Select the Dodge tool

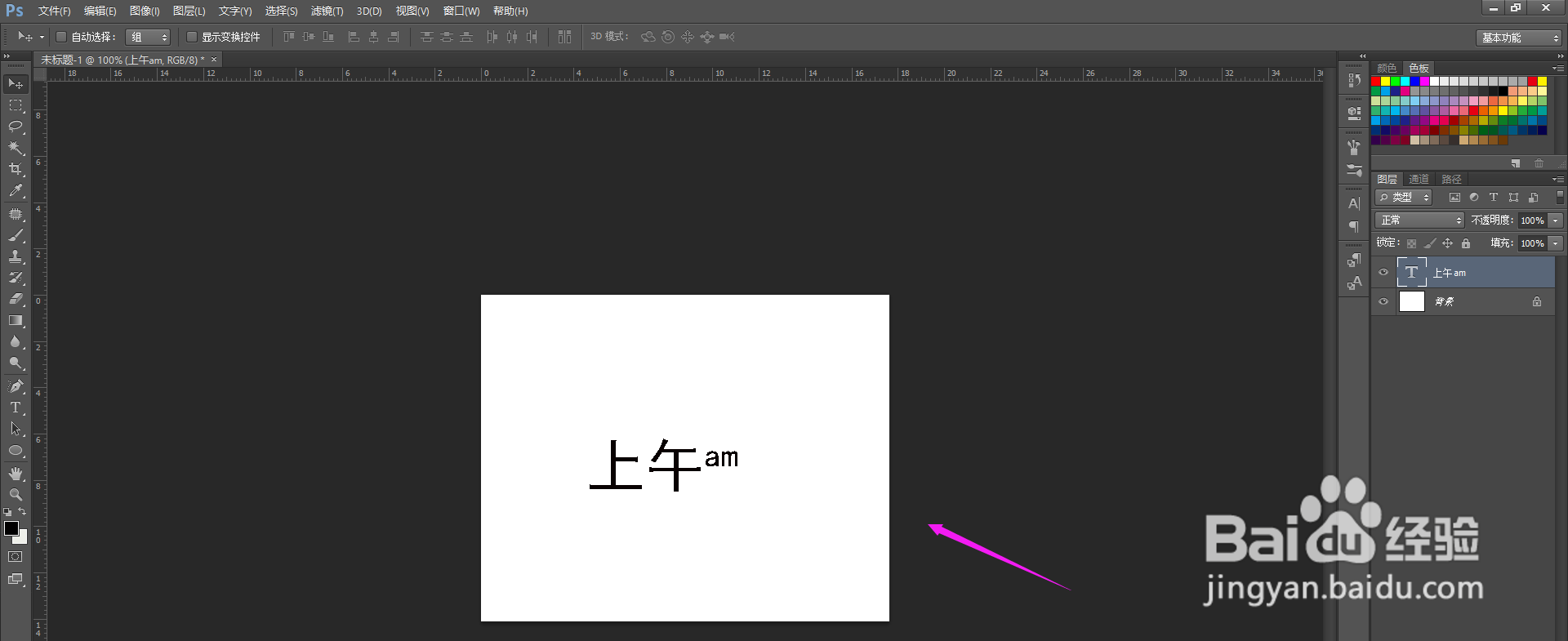click(16, 363)
